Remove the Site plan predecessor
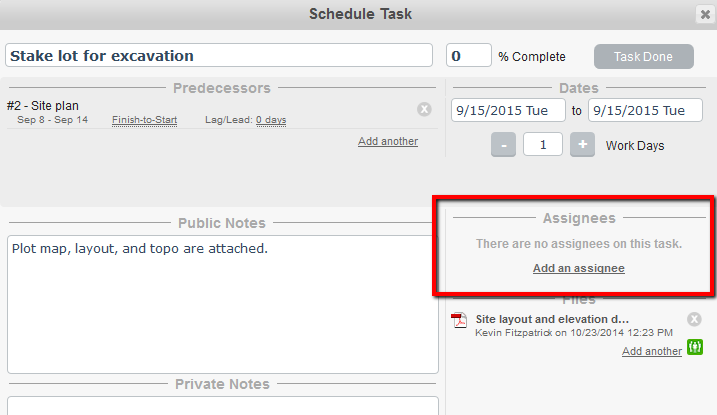This screenshot has width=717, height=415. pyautogui.click(x=424, y=109)
